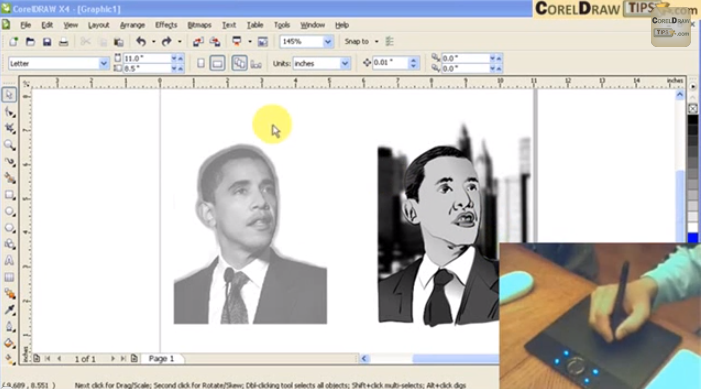Click the Open file folder icon
702x389 pixels.
pos(30,42)
